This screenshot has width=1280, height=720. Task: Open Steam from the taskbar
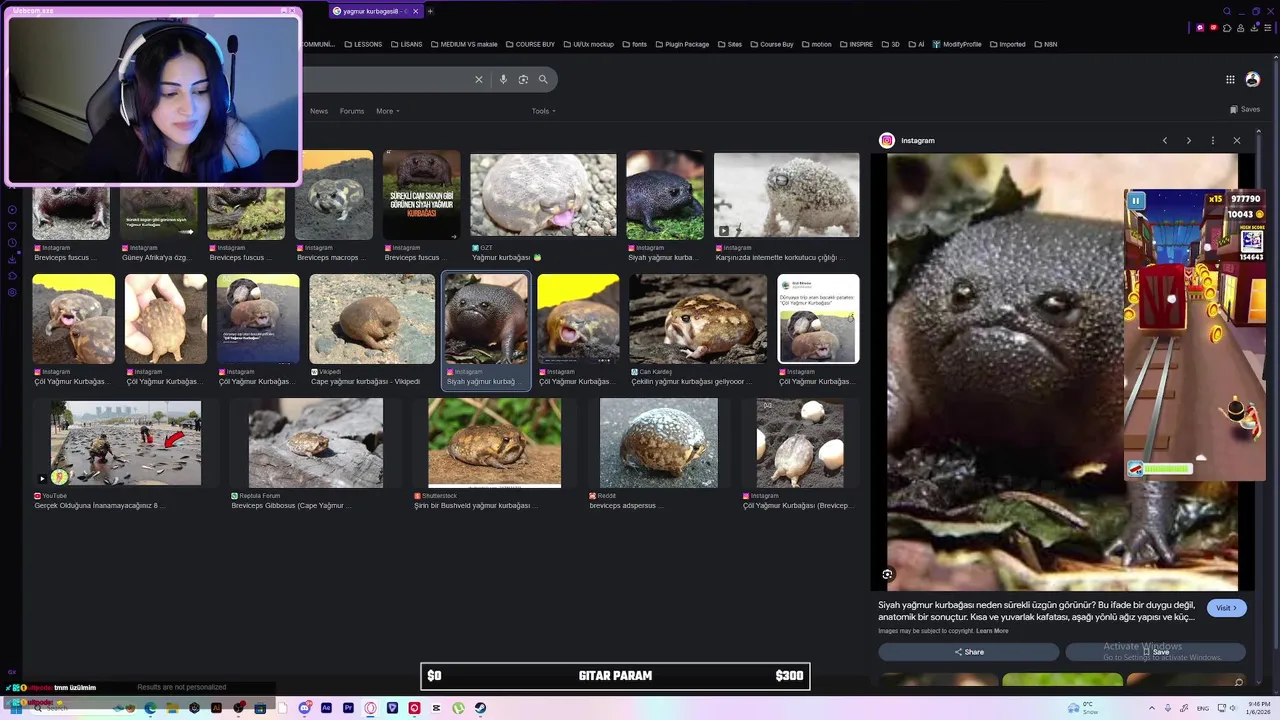480,708
